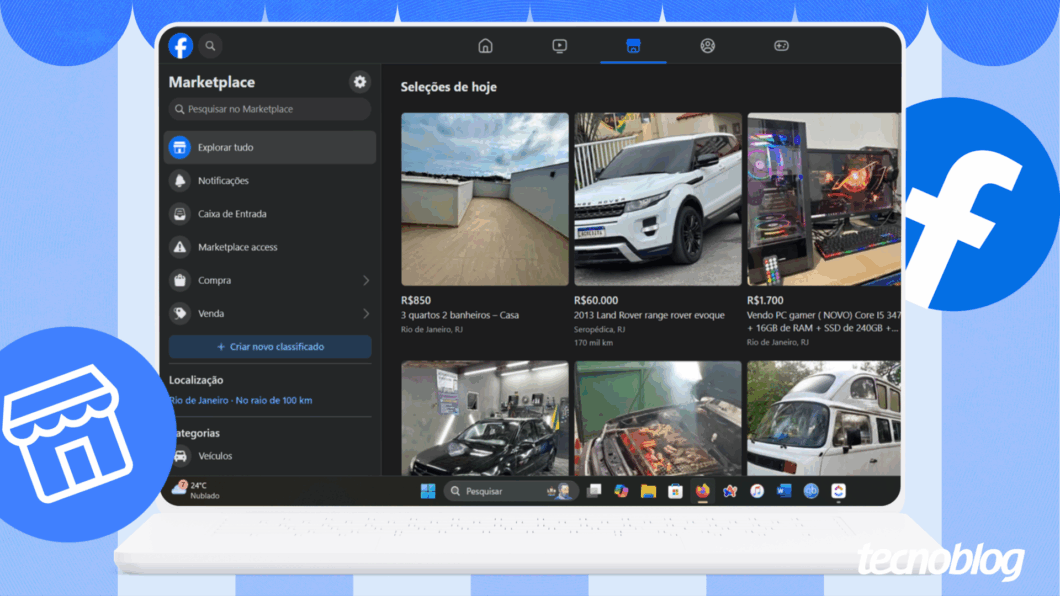
Task: Open the star-shaped app on the taskbar
Action: (x=729, y=491)
